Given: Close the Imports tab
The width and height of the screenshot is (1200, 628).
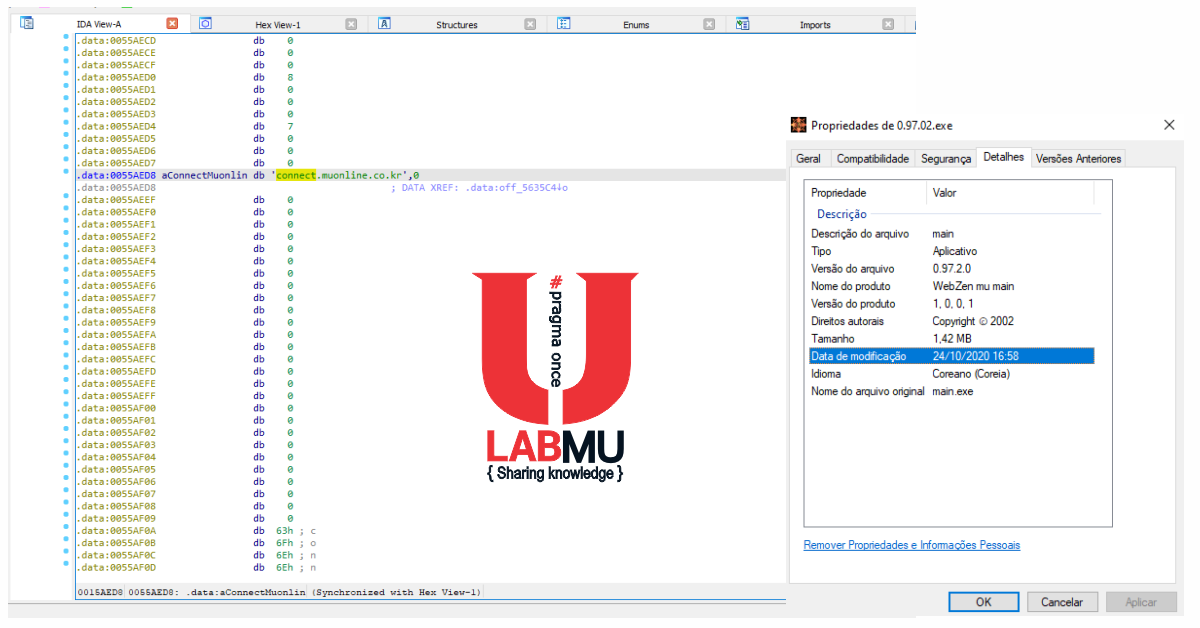Looking at the screenshot, I should click(888, 22).
